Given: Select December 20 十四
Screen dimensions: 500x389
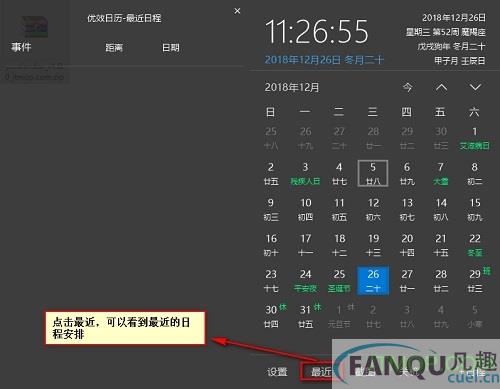Looking at the screenshot, I should (407, 245).
